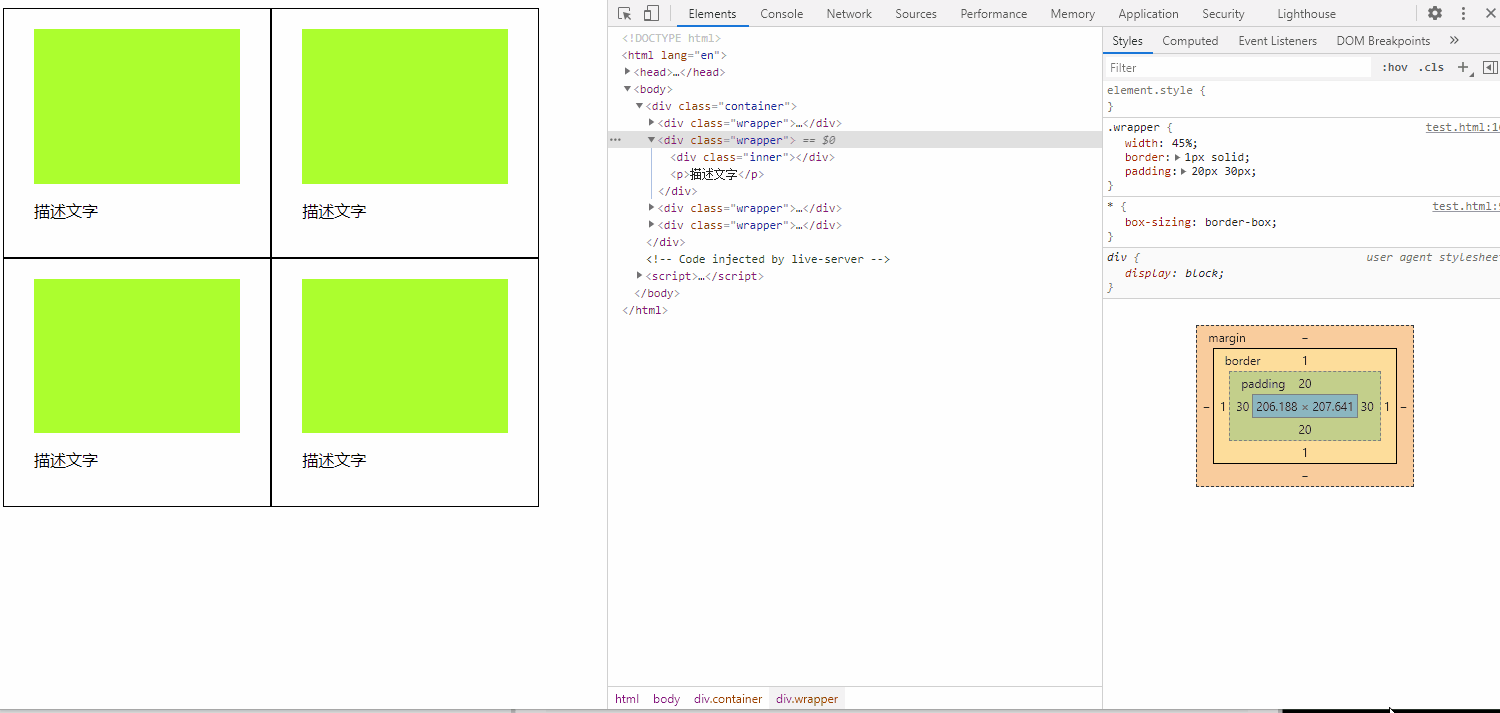1500x713 pixels.
Task: Open test.html source link for the * rule
Action: click(1466, 206)
